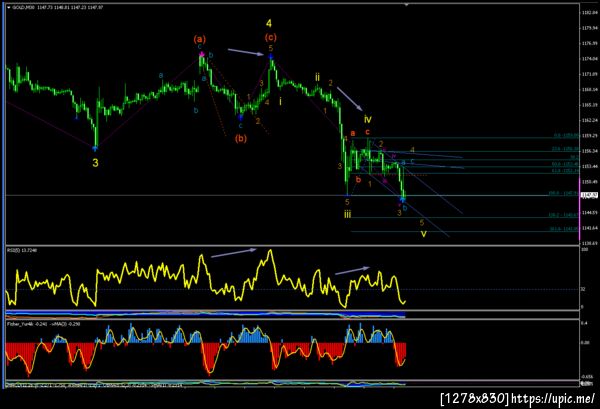Click the 1159.29 price scale value

(x=590, y=135)
